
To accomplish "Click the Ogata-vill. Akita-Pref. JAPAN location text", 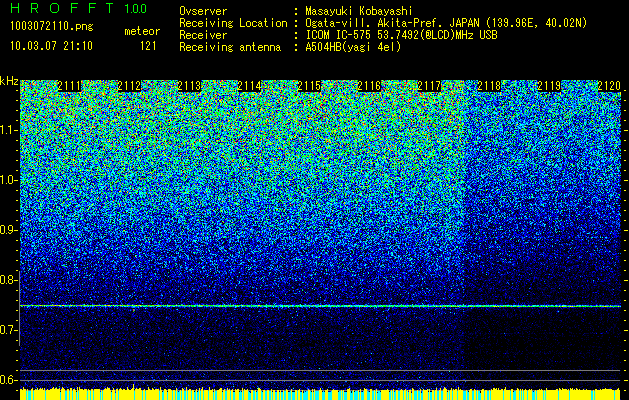I will [446, 23].
